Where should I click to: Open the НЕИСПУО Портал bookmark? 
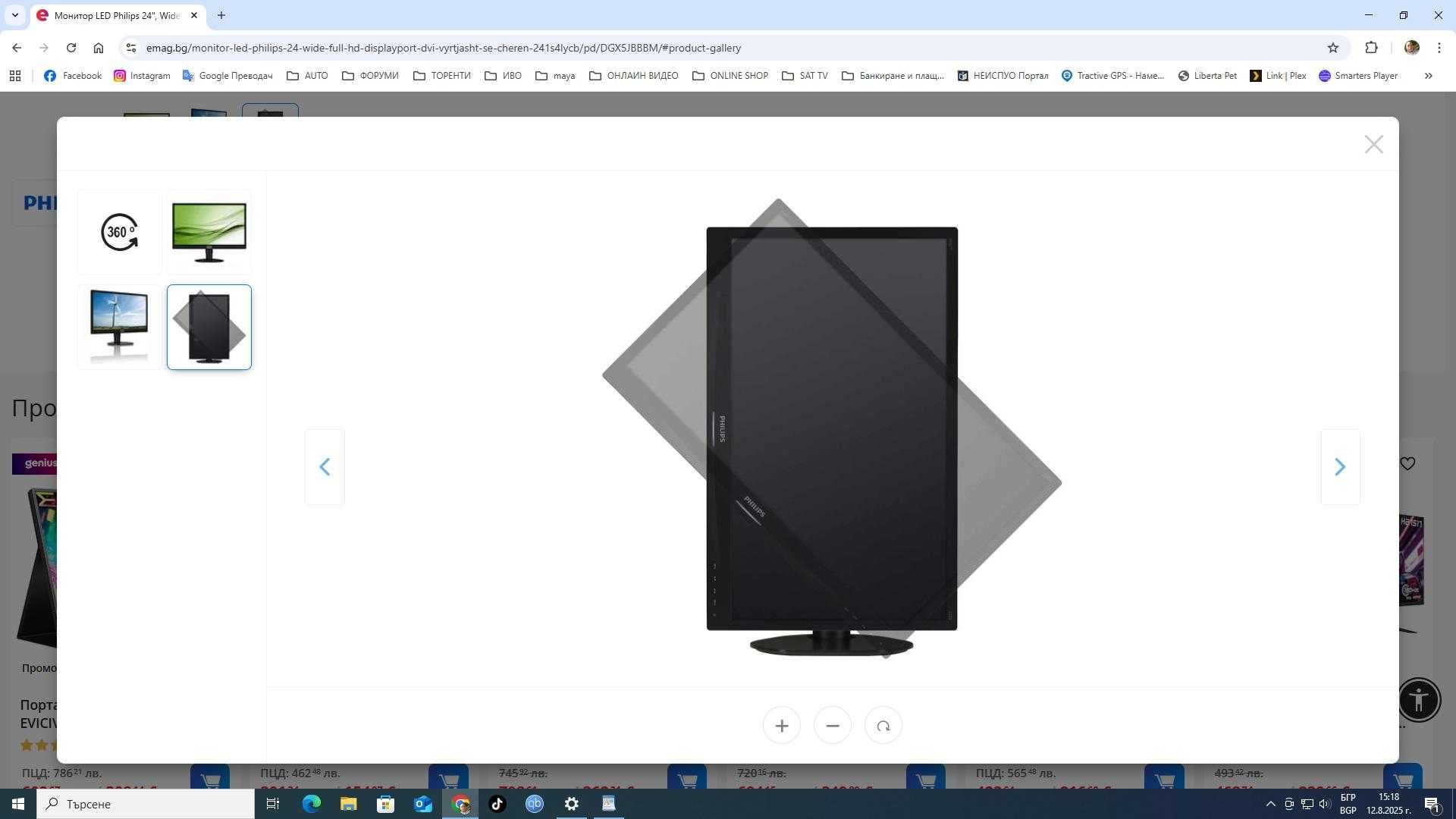1003,76
